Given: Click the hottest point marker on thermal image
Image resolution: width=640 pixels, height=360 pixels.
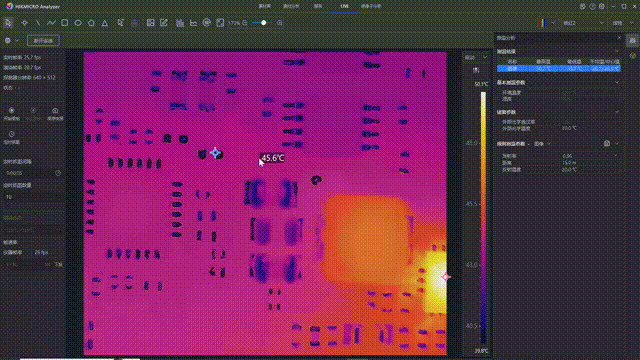Looking at the screenshot, I should [x=445, y=277].
